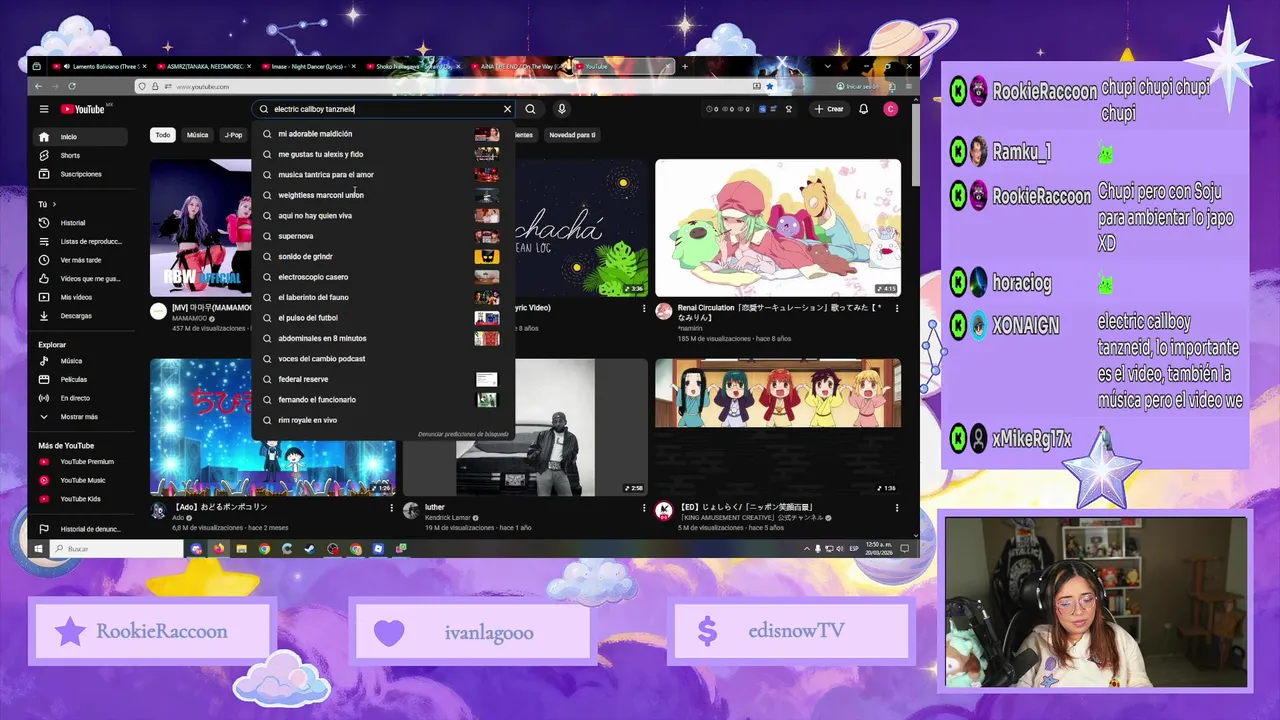Screen dimensions: 1280x720
Task: Open Descargas in the sidebar
Action: pos(80,316)
